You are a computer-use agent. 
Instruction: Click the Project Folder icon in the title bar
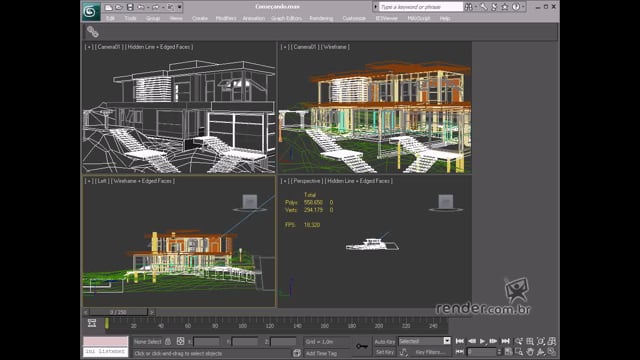(170, 7)
